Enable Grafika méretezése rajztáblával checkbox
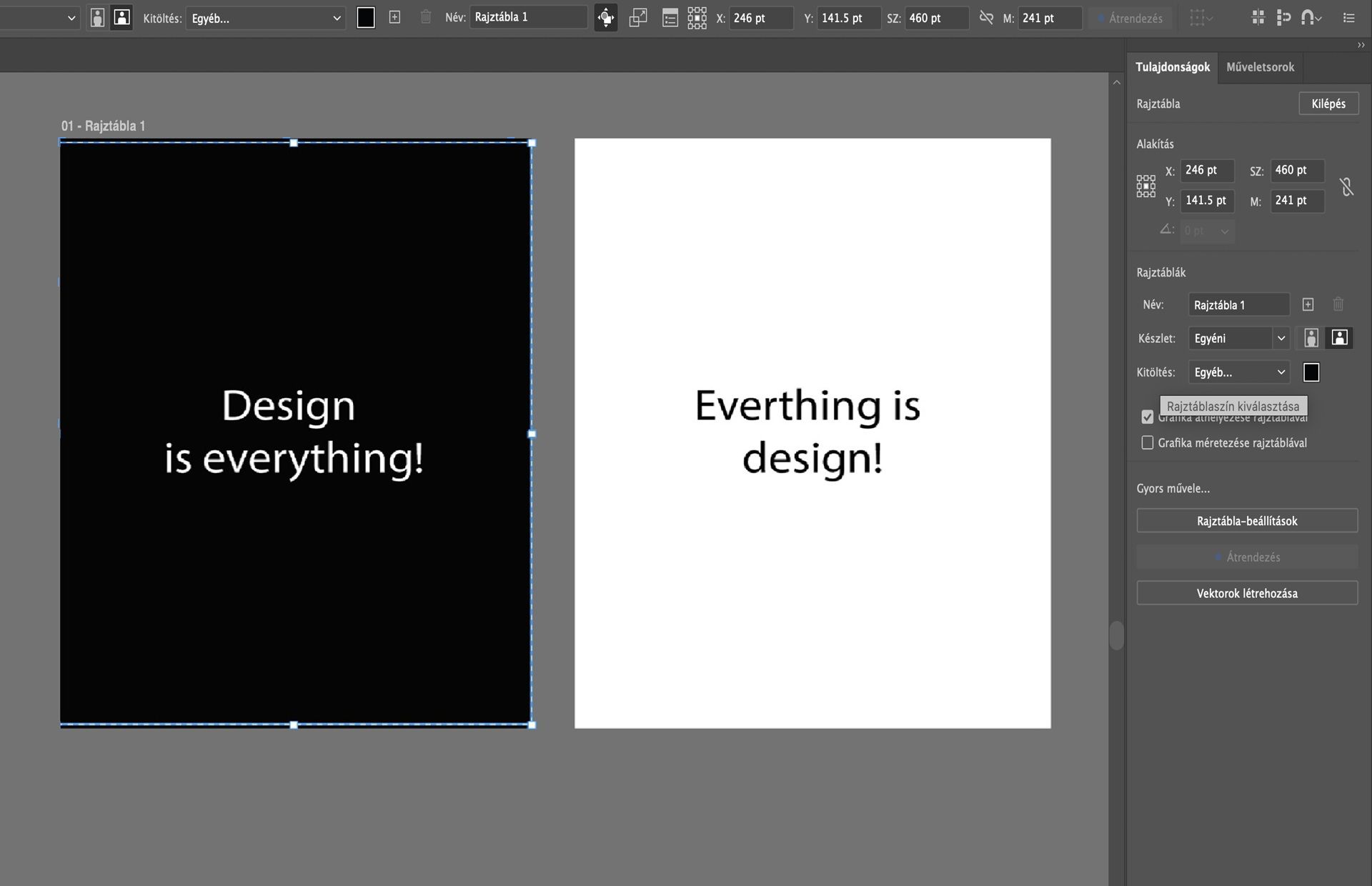This screenshot has width=1372, height=886. point(1147,443)
